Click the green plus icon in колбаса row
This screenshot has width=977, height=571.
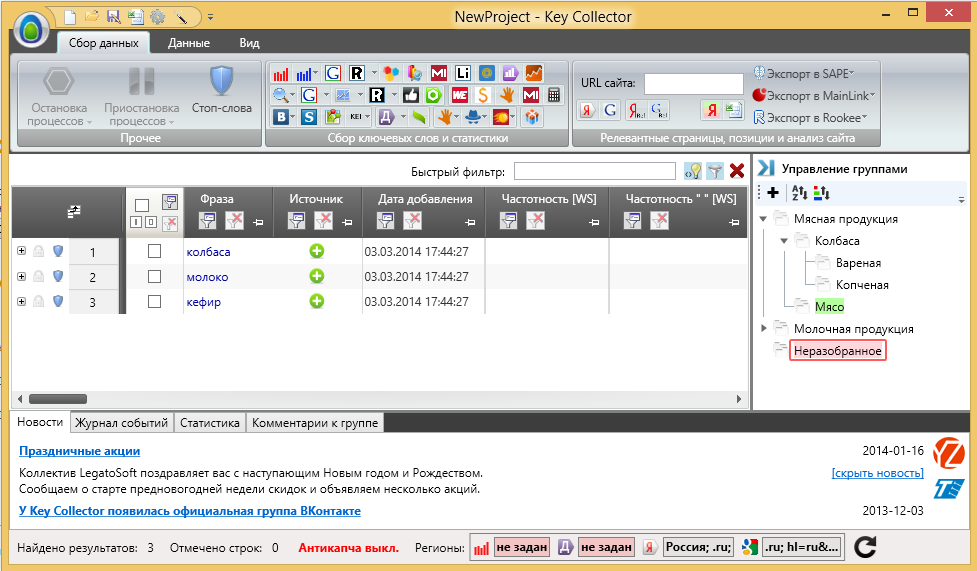click(x=317, y=251)
